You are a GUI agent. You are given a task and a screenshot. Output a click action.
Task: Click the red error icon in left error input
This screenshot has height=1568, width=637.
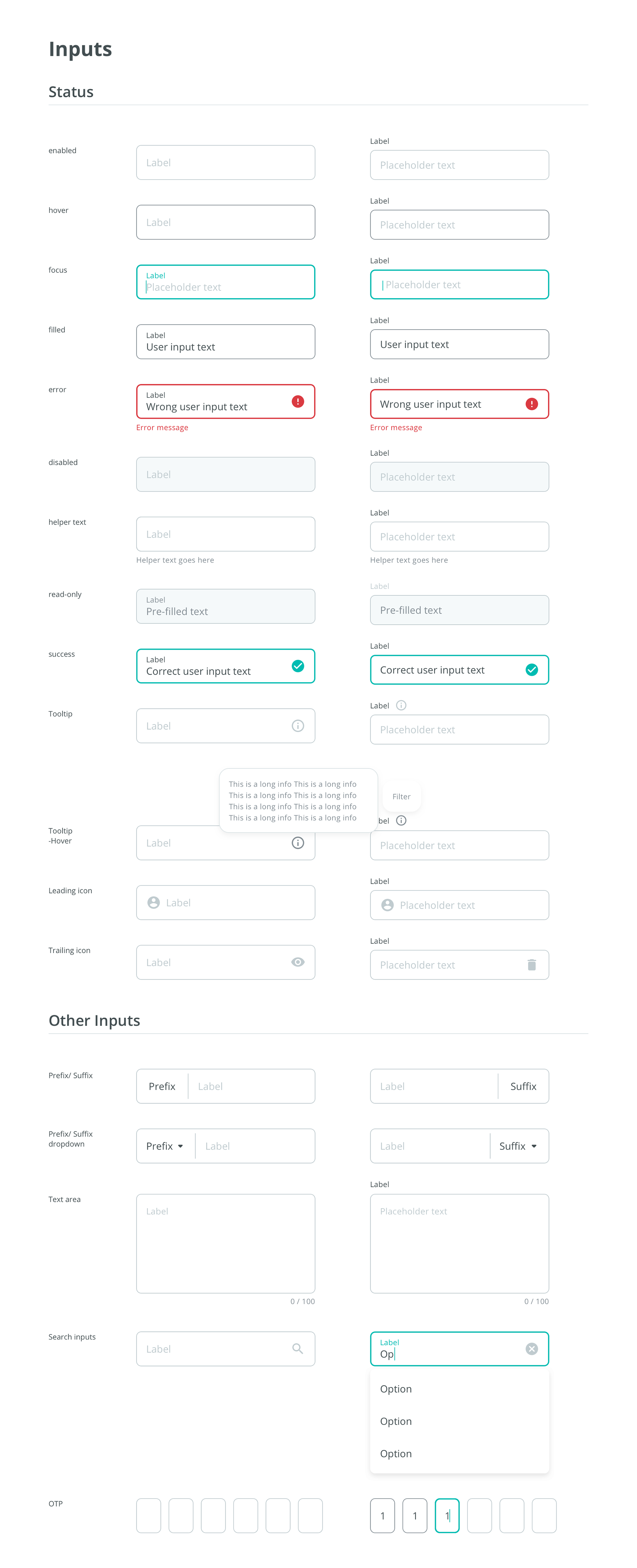pyautogui.click(x=298, y=401)
